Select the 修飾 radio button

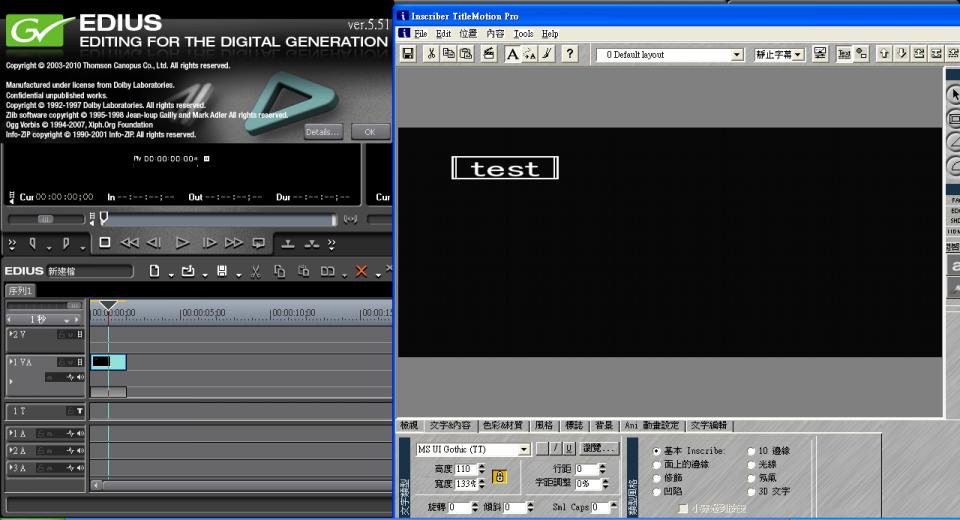pos(656,478)
